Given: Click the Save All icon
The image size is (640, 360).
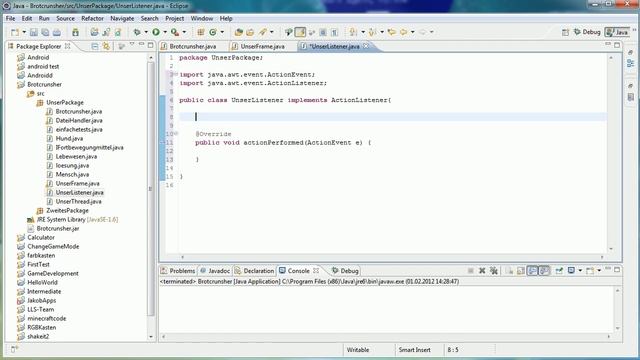Looking at the screenshot, I should 45,32.
